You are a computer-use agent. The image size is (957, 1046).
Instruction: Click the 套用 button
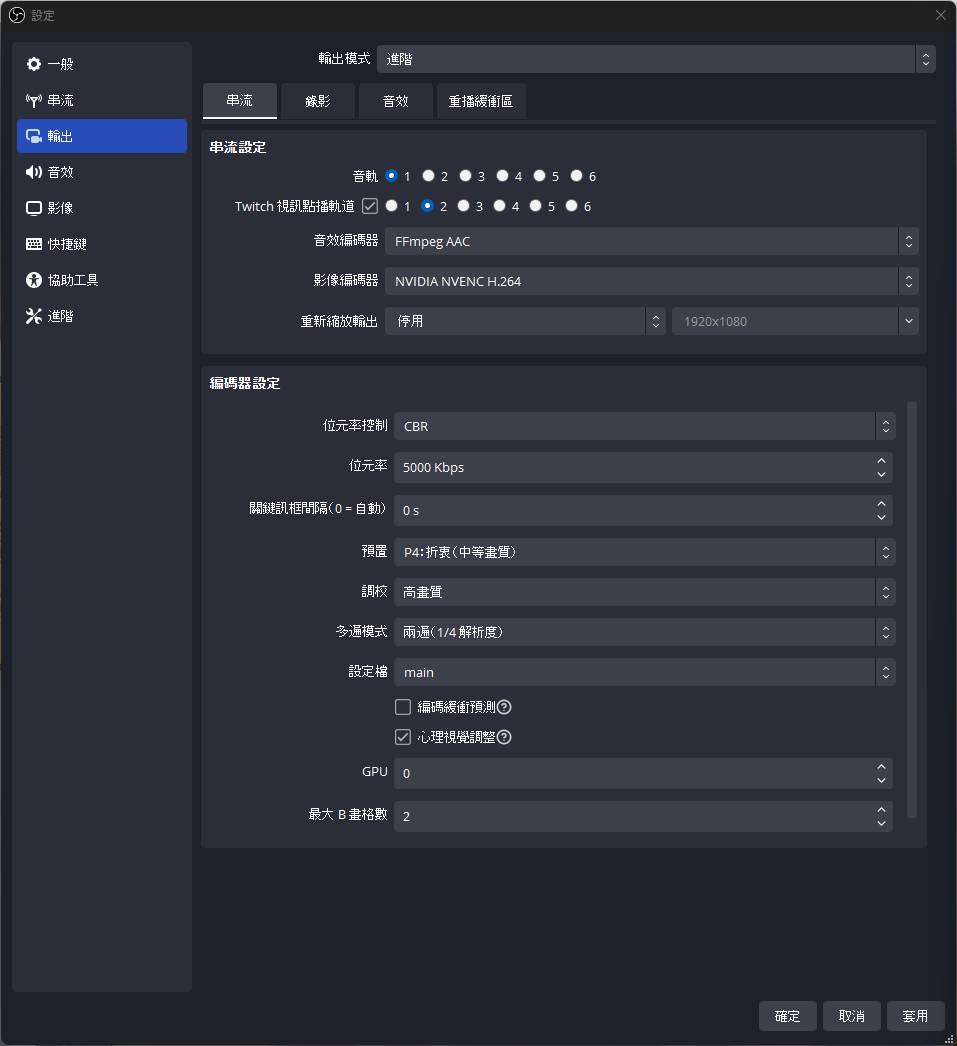point(915,1015)
